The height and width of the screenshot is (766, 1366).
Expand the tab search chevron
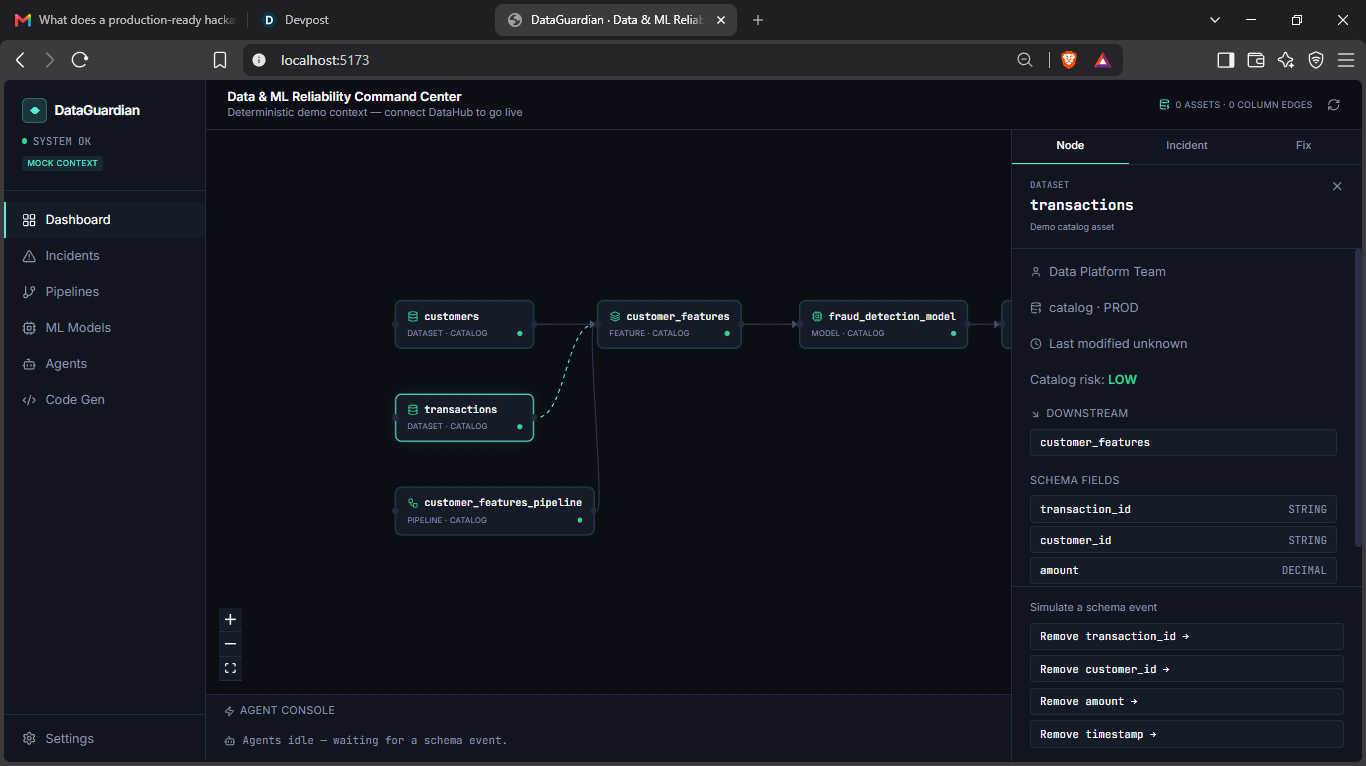click(x=1215, y=20)
